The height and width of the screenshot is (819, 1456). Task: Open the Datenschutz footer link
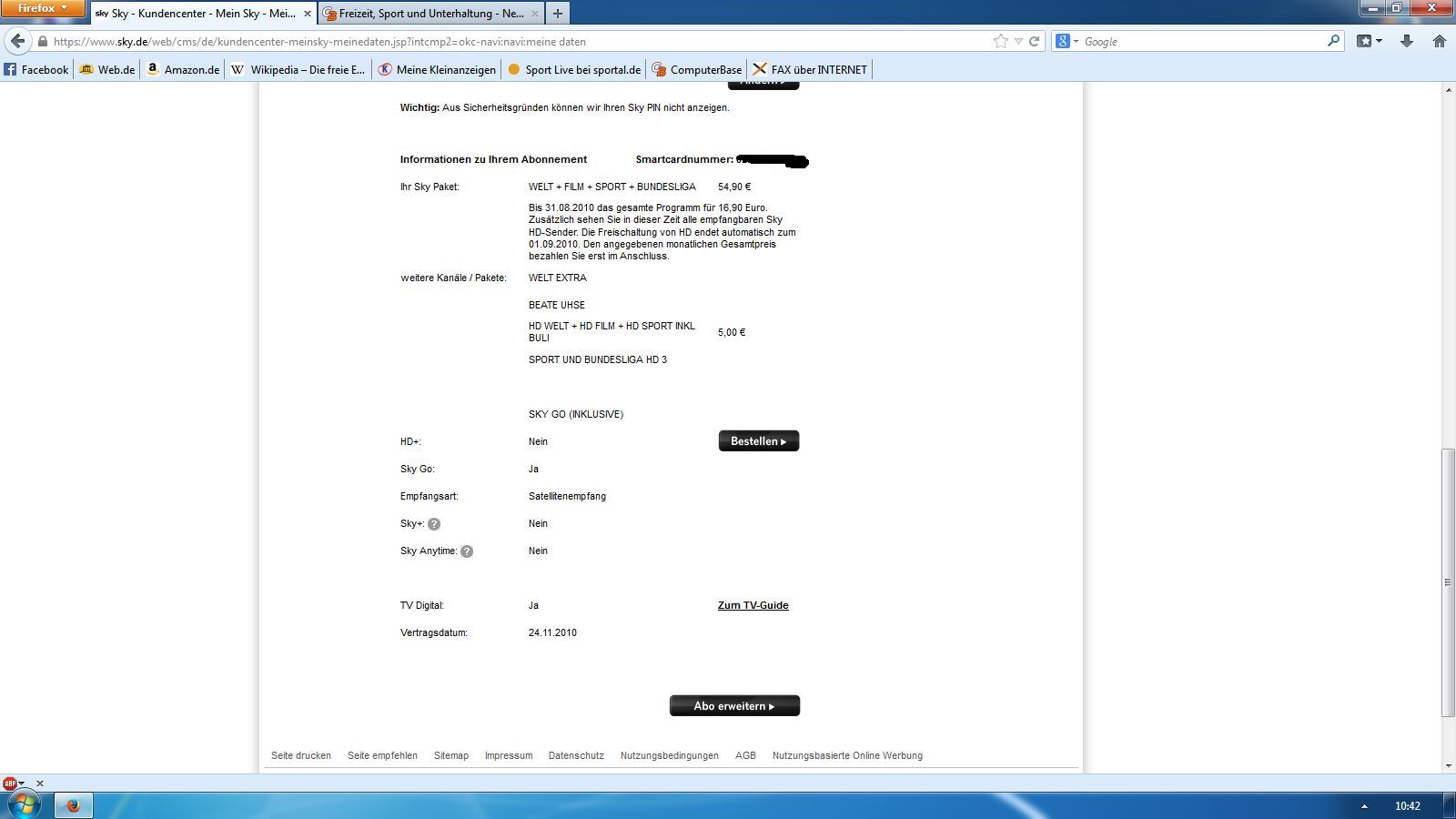[x=576, y=755]
